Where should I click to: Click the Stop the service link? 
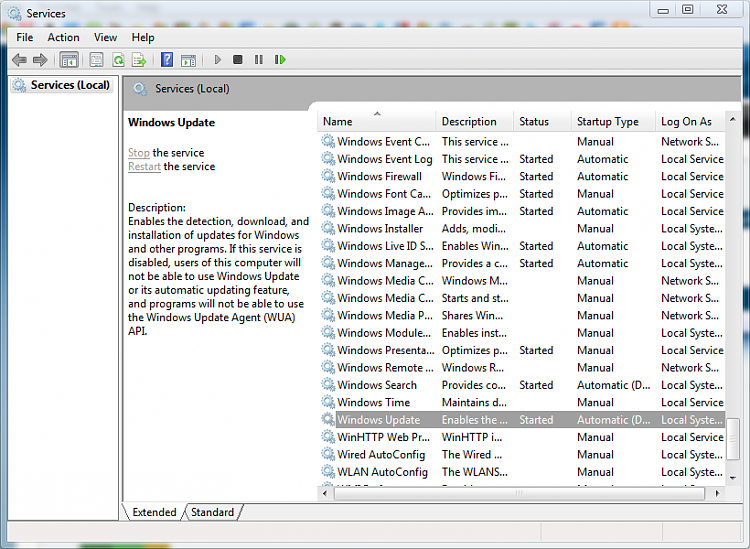click(139, 153)
